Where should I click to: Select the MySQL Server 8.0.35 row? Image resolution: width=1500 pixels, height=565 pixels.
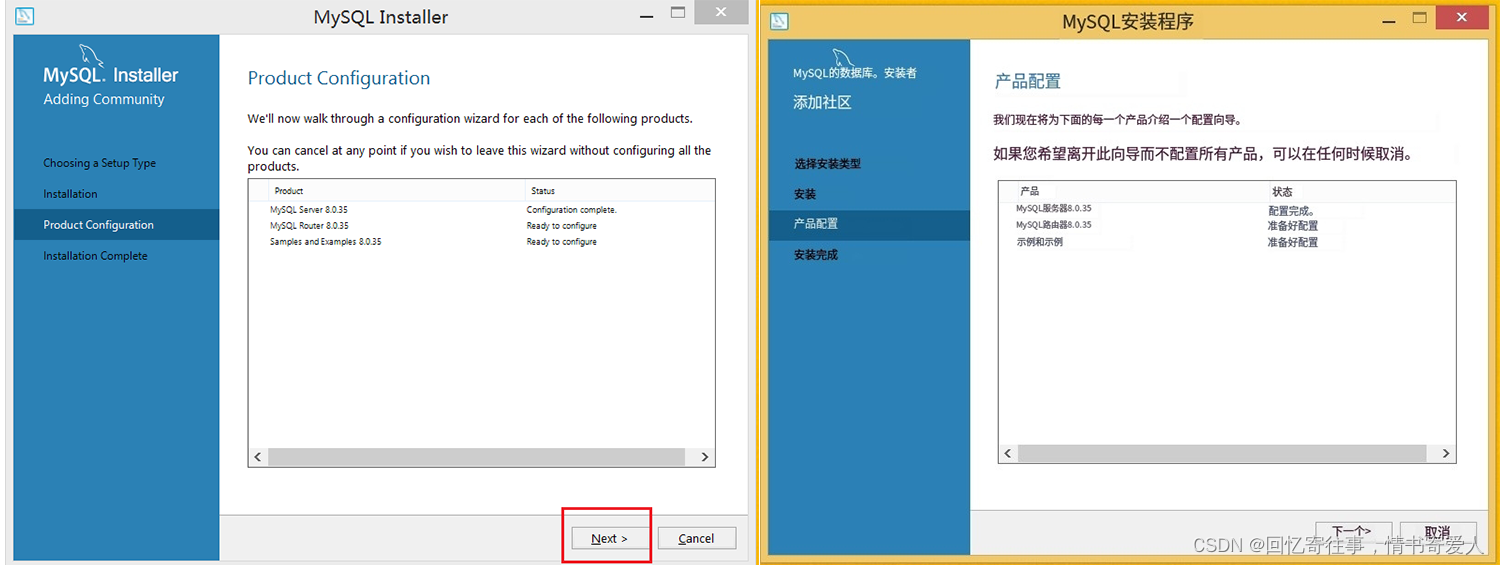pos(482,210)
